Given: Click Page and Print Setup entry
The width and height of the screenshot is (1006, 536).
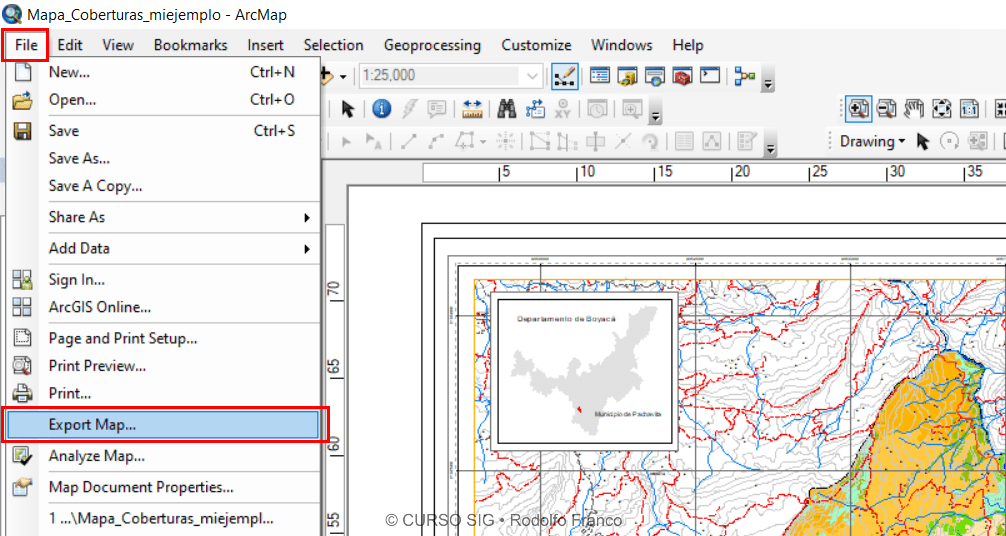Looking at the screenshot, I should click(123, 339).
